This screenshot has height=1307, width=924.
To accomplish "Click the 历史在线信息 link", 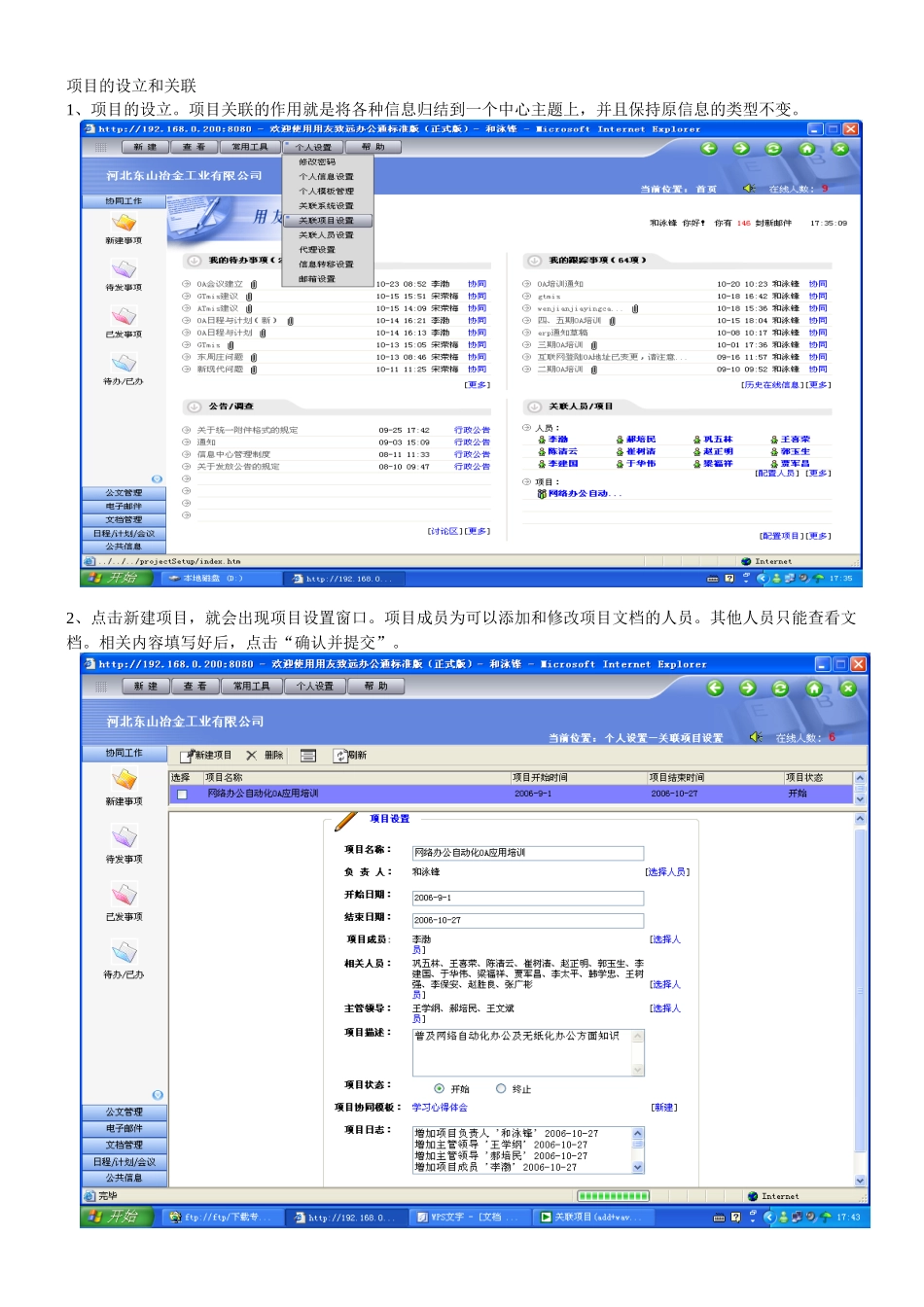I will [772, 385].
